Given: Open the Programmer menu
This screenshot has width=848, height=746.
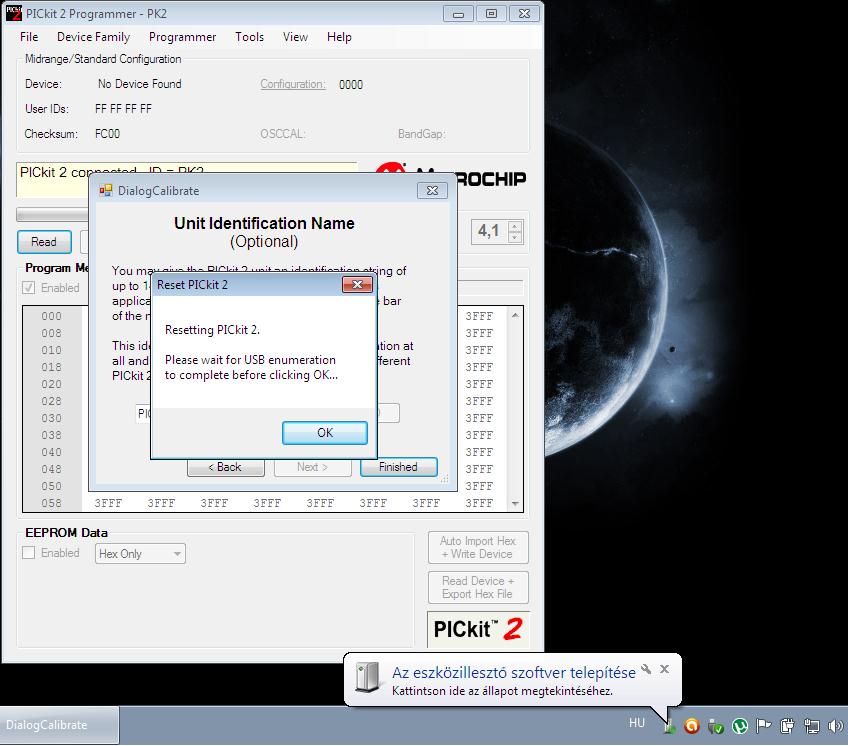Looking at the screenshot, I should [182, 37].
